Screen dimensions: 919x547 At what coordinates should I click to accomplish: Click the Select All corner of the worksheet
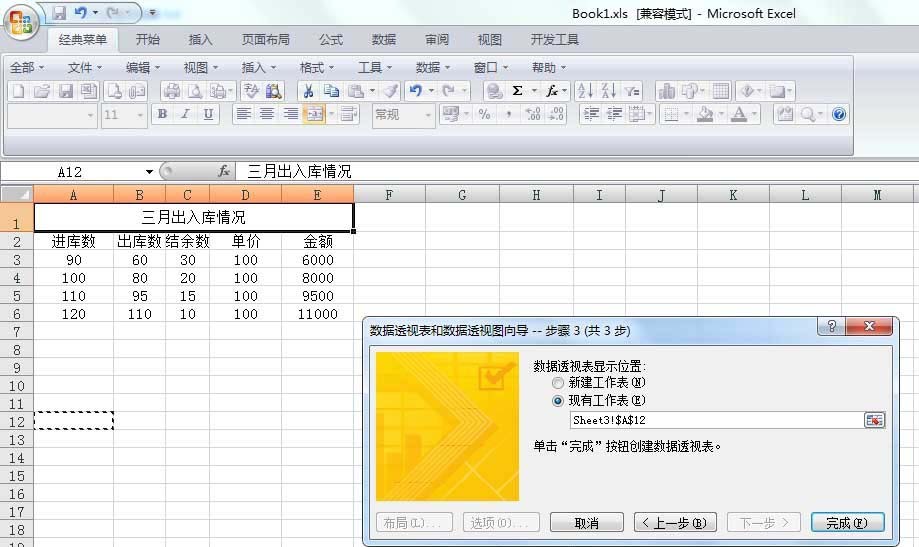[16, 194]
